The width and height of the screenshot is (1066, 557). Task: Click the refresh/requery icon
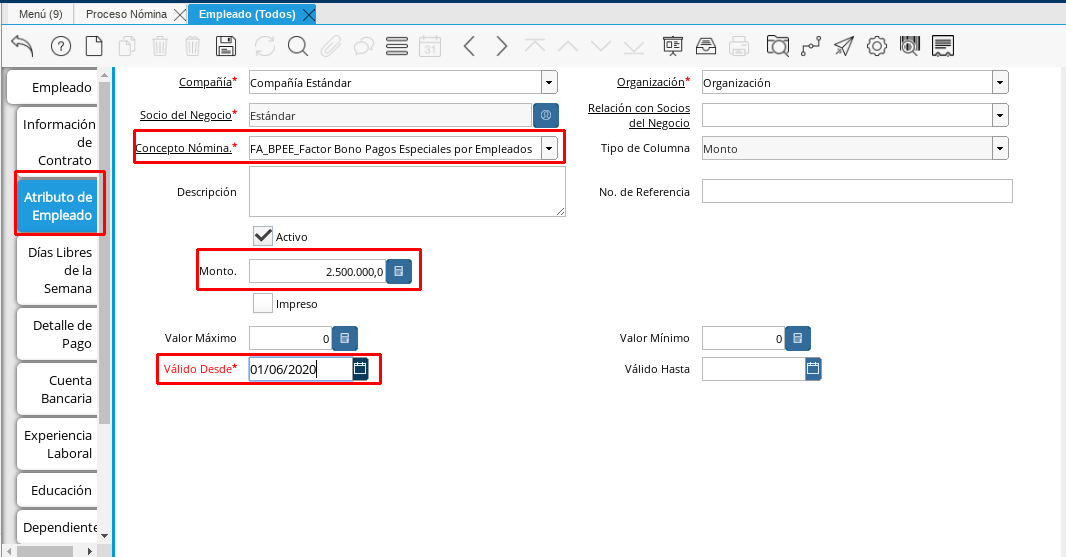[264, 46]
